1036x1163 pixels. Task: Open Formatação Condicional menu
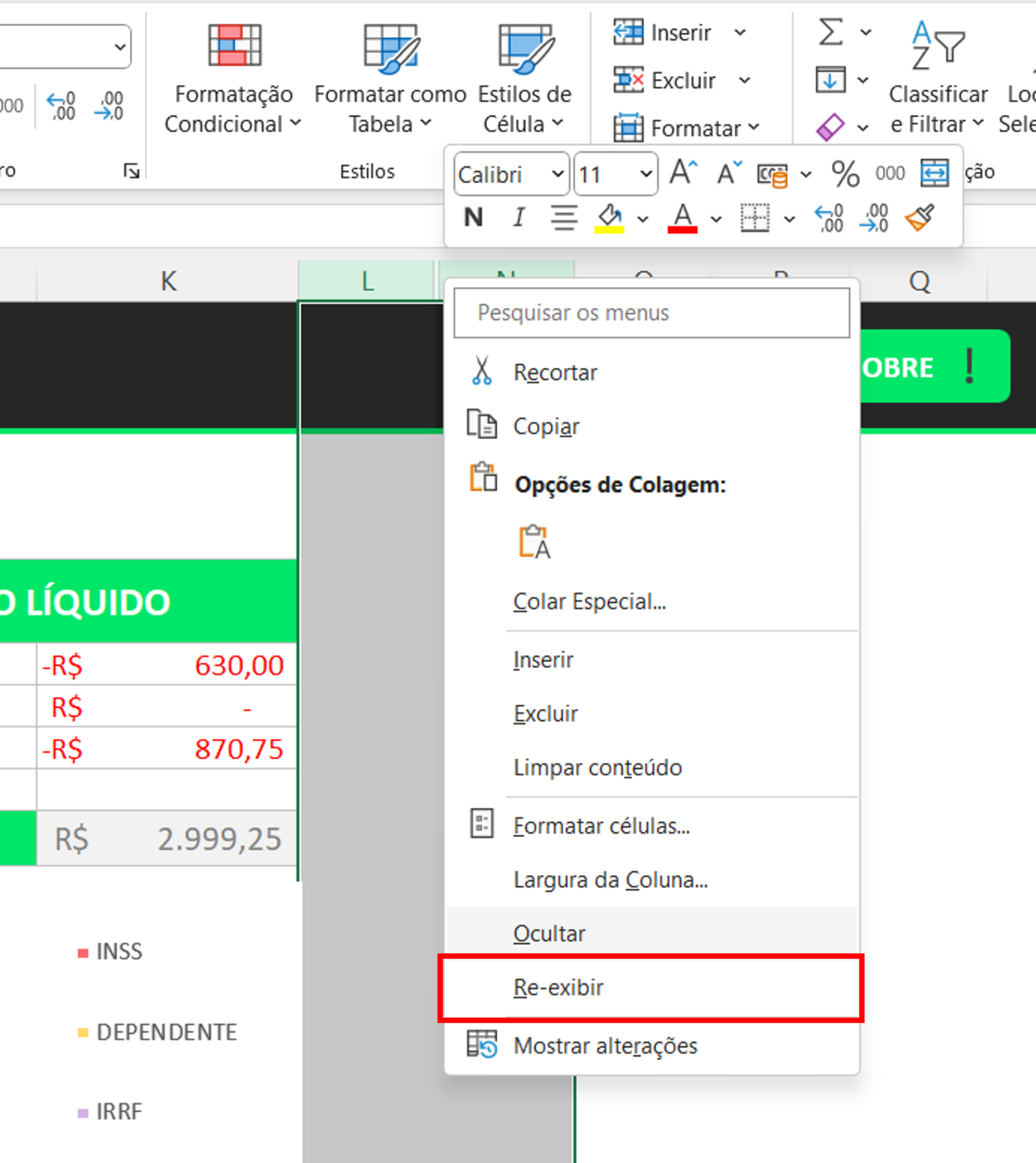[x=233, y=78]
